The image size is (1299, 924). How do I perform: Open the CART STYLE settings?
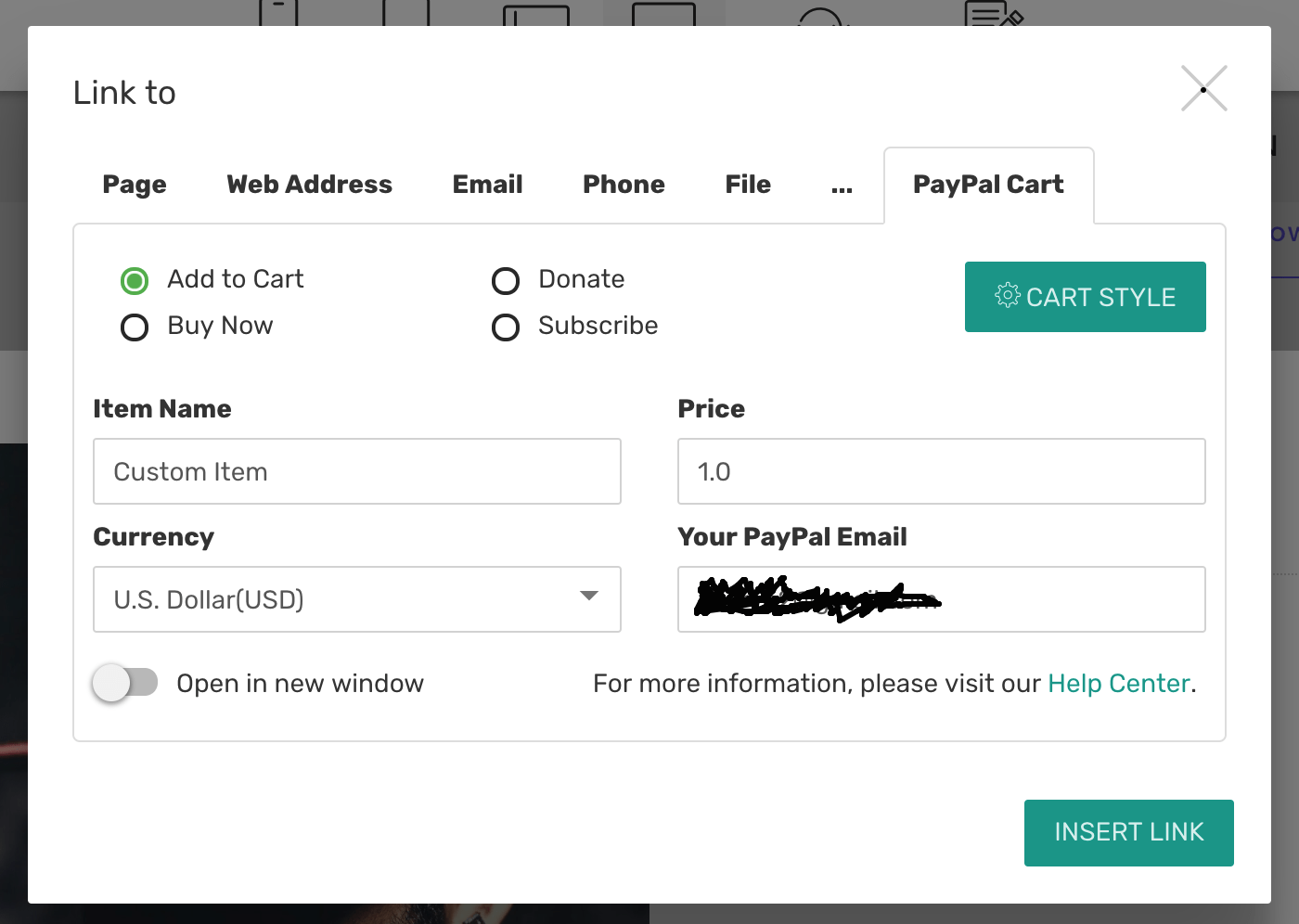click(1085, 297)
